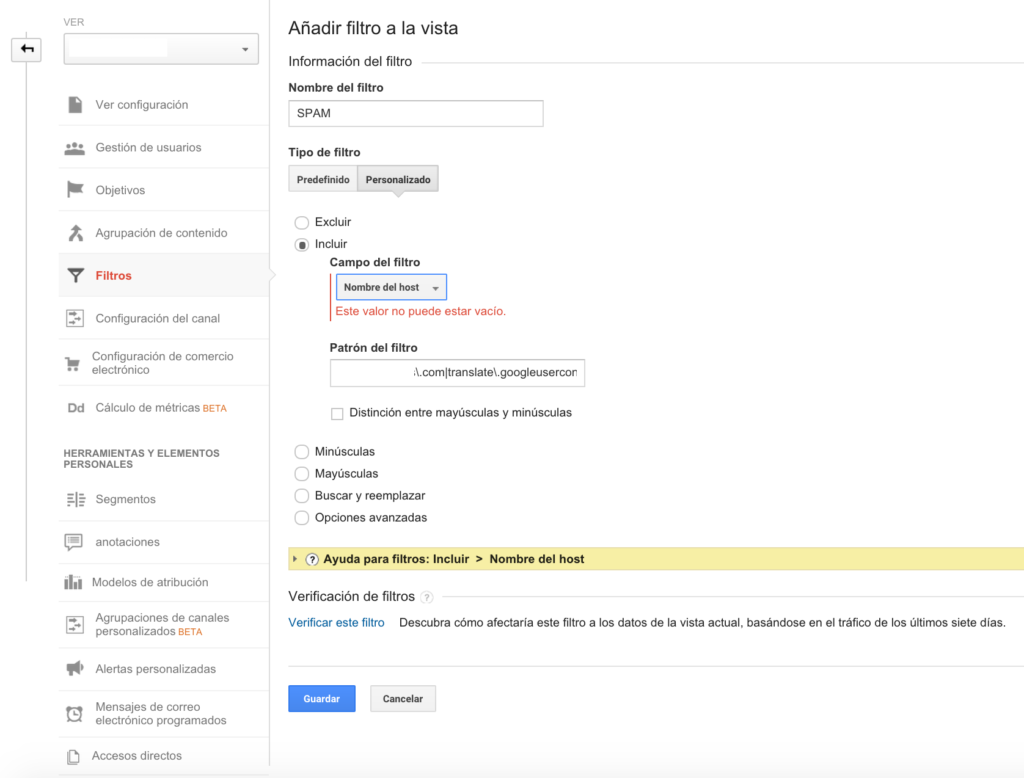Select the Opciones avanzadas radio button
This screenshot has height=778, width=1024.
click(x=301, y=517)
